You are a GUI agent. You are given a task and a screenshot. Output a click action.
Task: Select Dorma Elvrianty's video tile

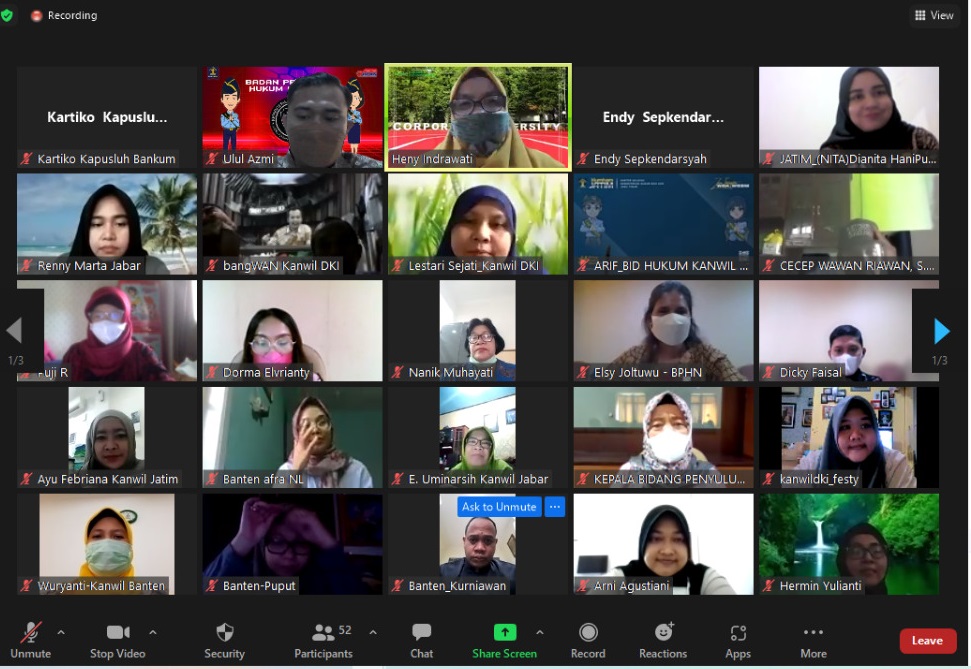coord(292,330)
